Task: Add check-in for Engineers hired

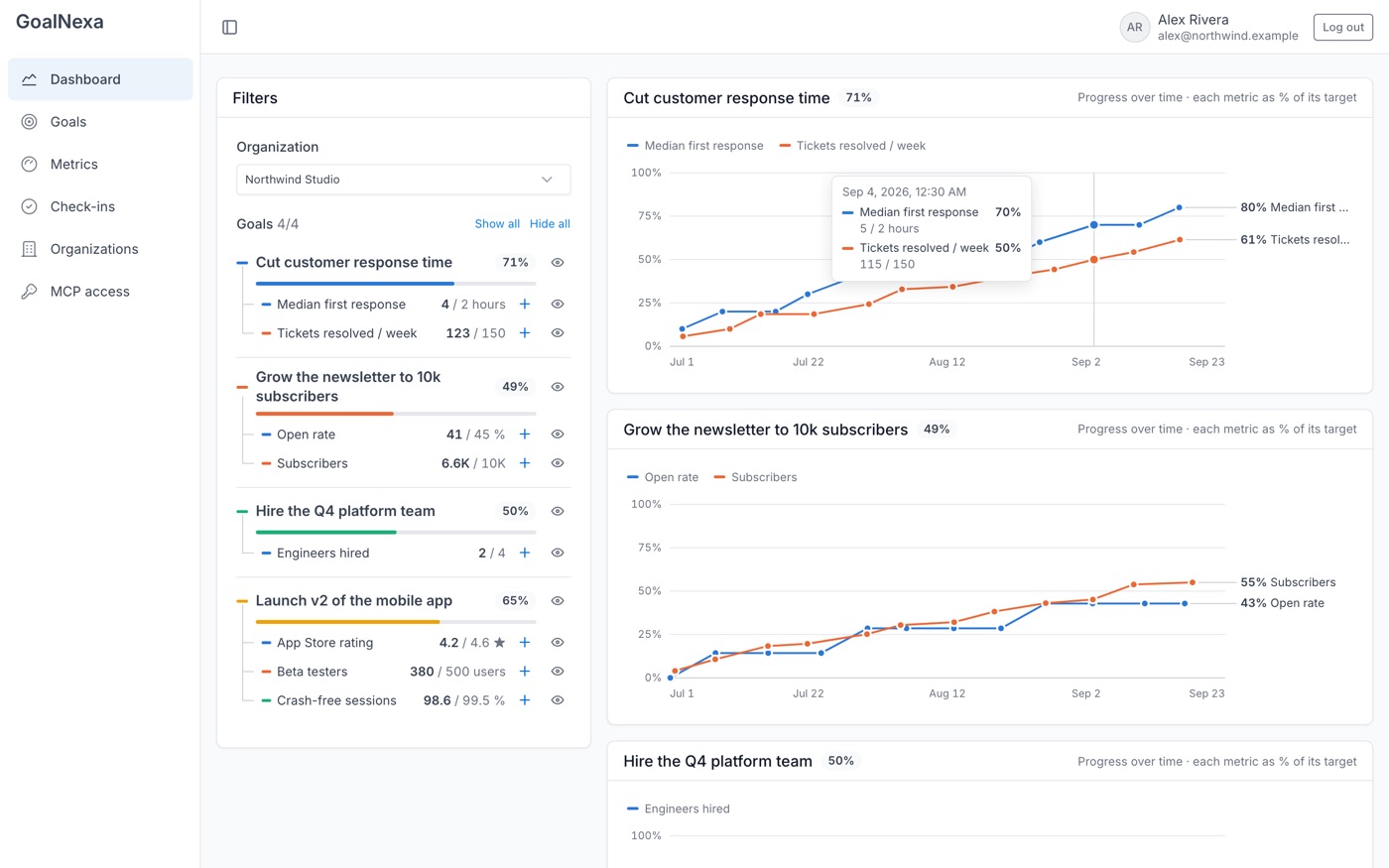Action: 525,553
